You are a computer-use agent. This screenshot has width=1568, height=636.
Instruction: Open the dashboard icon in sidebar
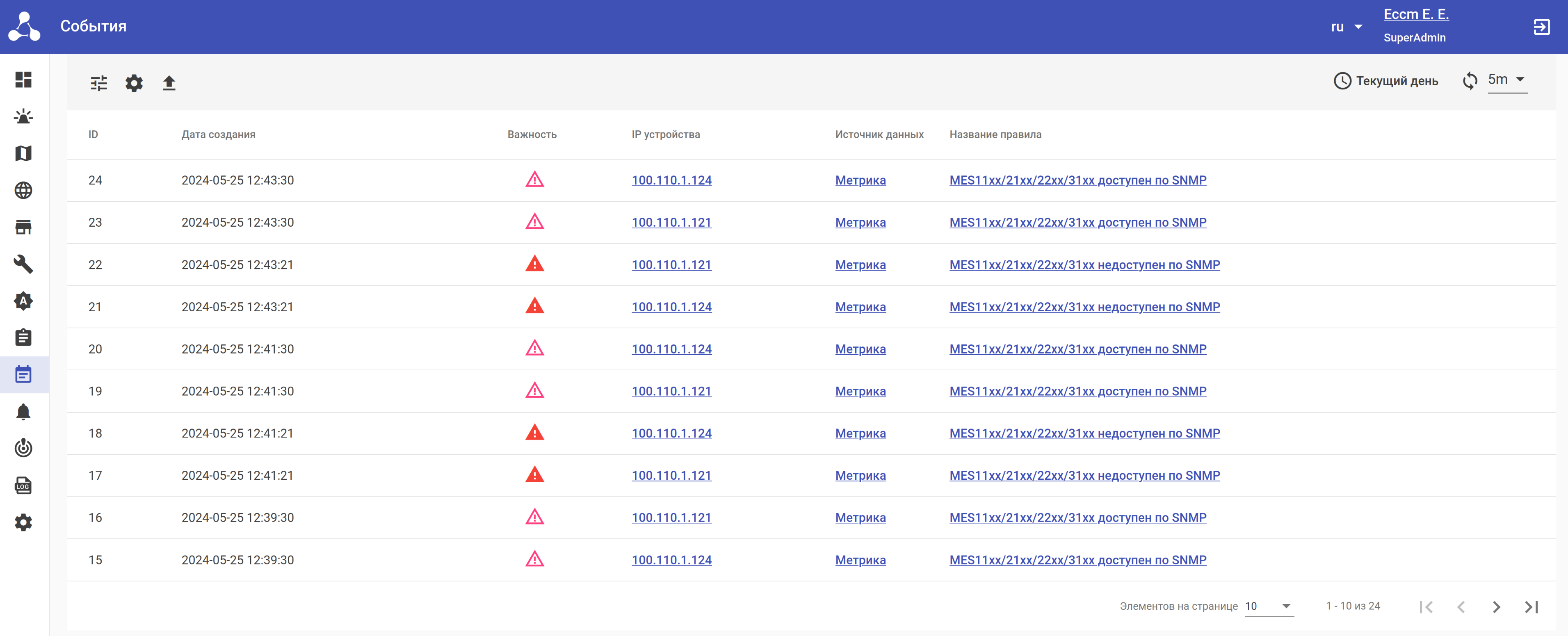[23, 80]
